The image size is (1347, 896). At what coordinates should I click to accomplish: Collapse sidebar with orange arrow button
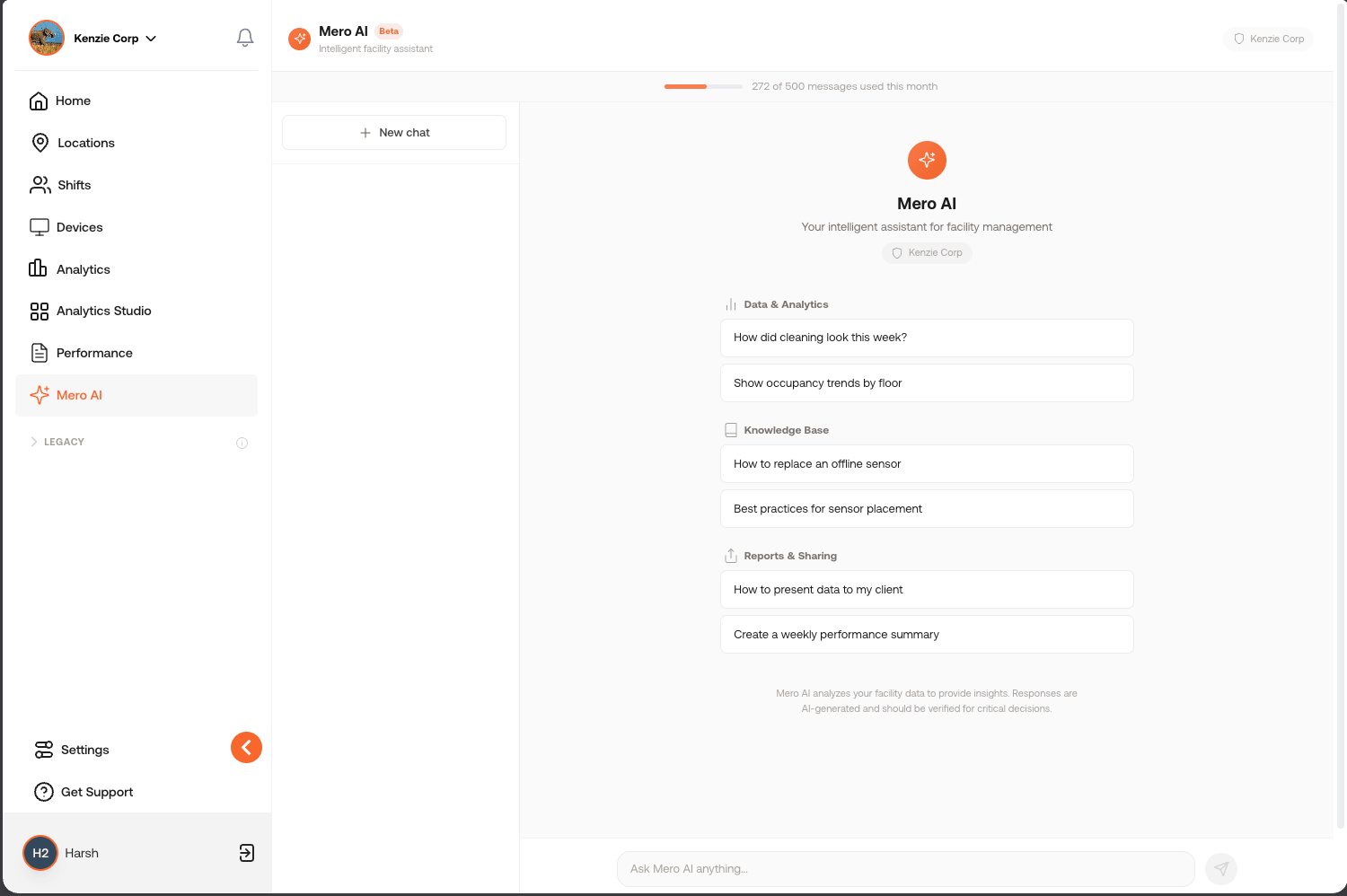(x=246, y=747)
